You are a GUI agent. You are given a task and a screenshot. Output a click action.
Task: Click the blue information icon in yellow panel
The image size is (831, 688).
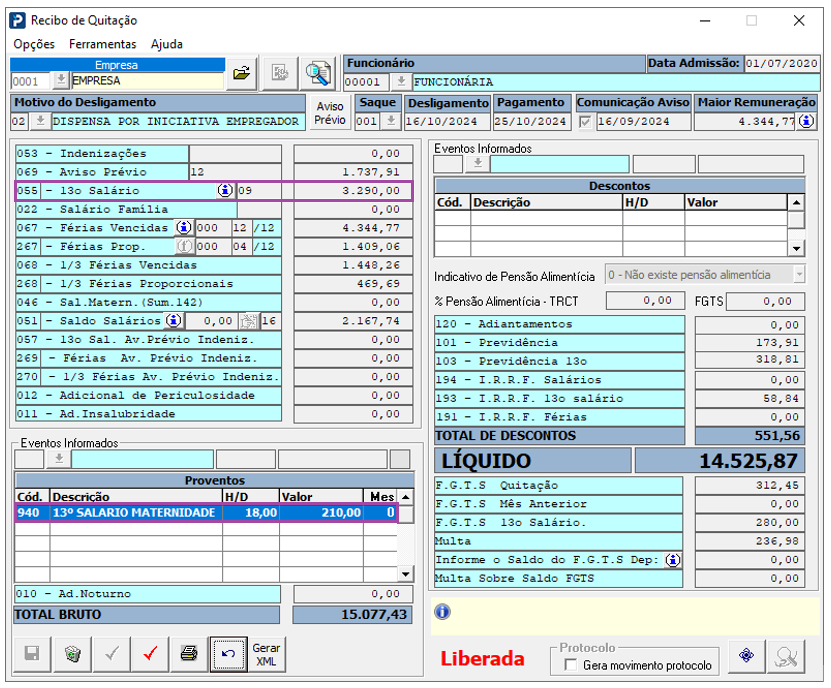point(443,612)
